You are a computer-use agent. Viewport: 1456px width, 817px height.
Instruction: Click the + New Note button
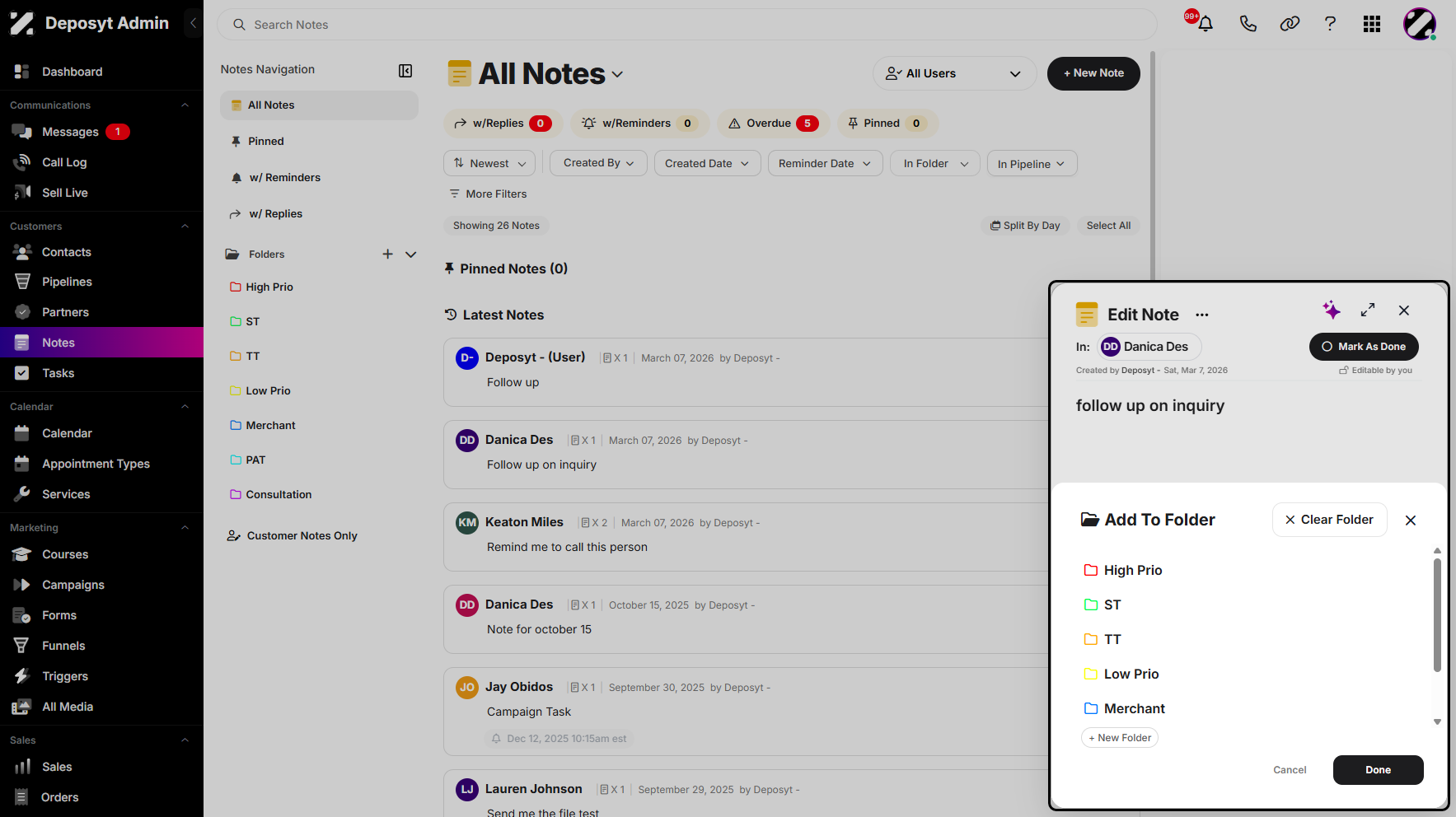point(1093,73)
